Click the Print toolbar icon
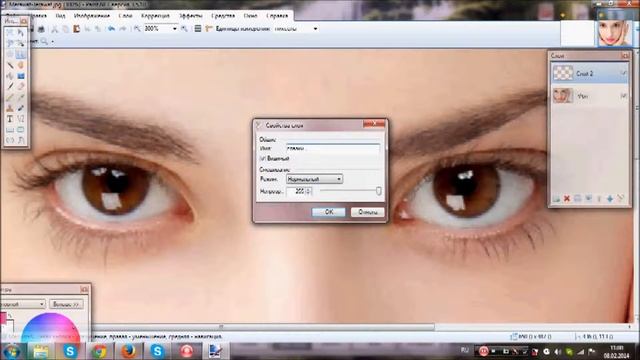Viewport: 640px width, 360px height. (41, 29)
